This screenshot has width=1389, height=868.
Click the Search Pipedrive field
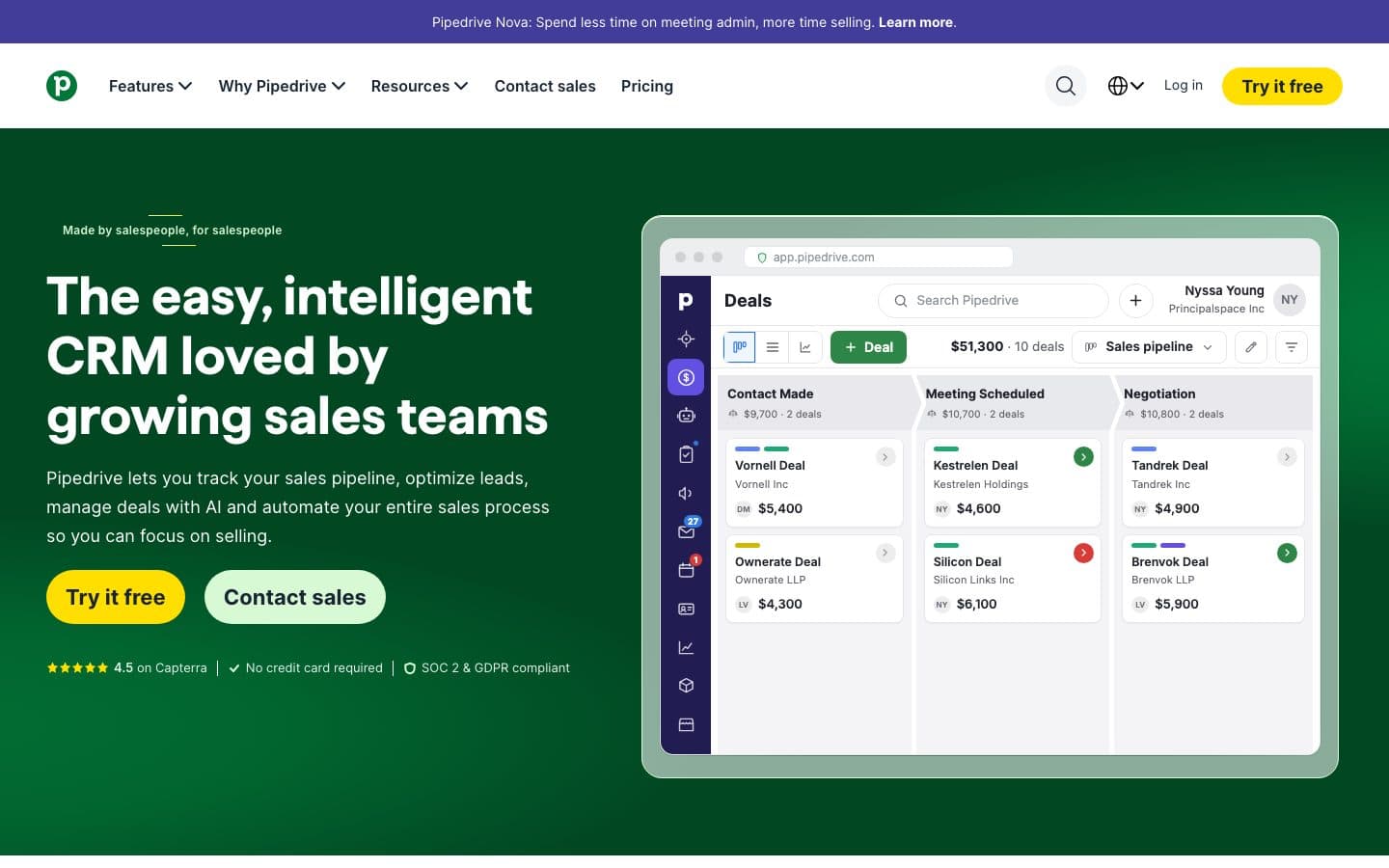[993, 301]
